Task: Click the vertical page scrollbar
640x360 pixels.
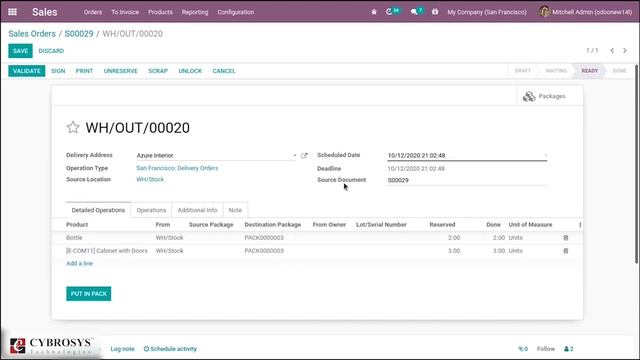Action: point(637,163)
